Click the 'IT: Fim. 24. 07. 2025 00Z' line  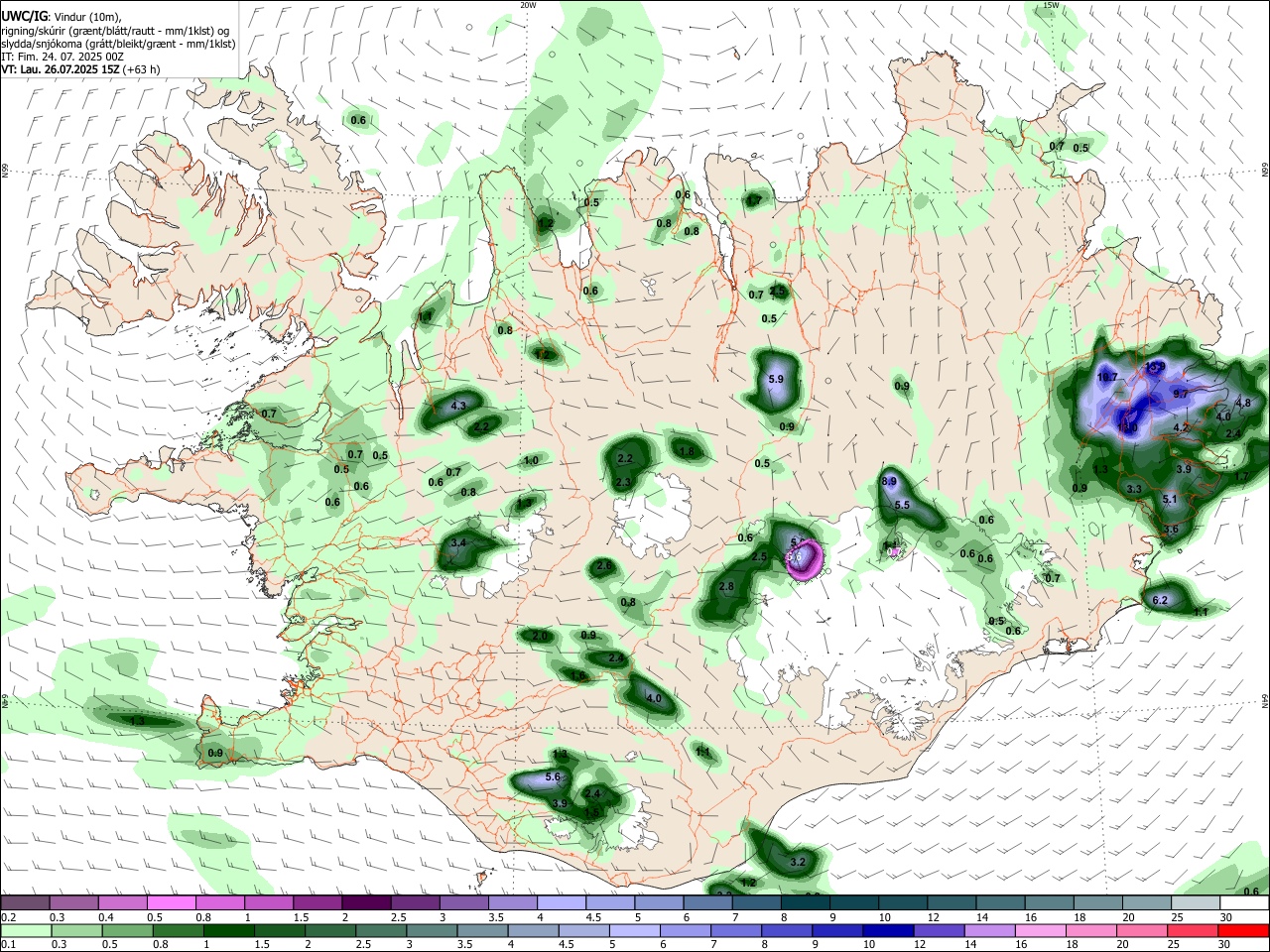coord(63,57)
